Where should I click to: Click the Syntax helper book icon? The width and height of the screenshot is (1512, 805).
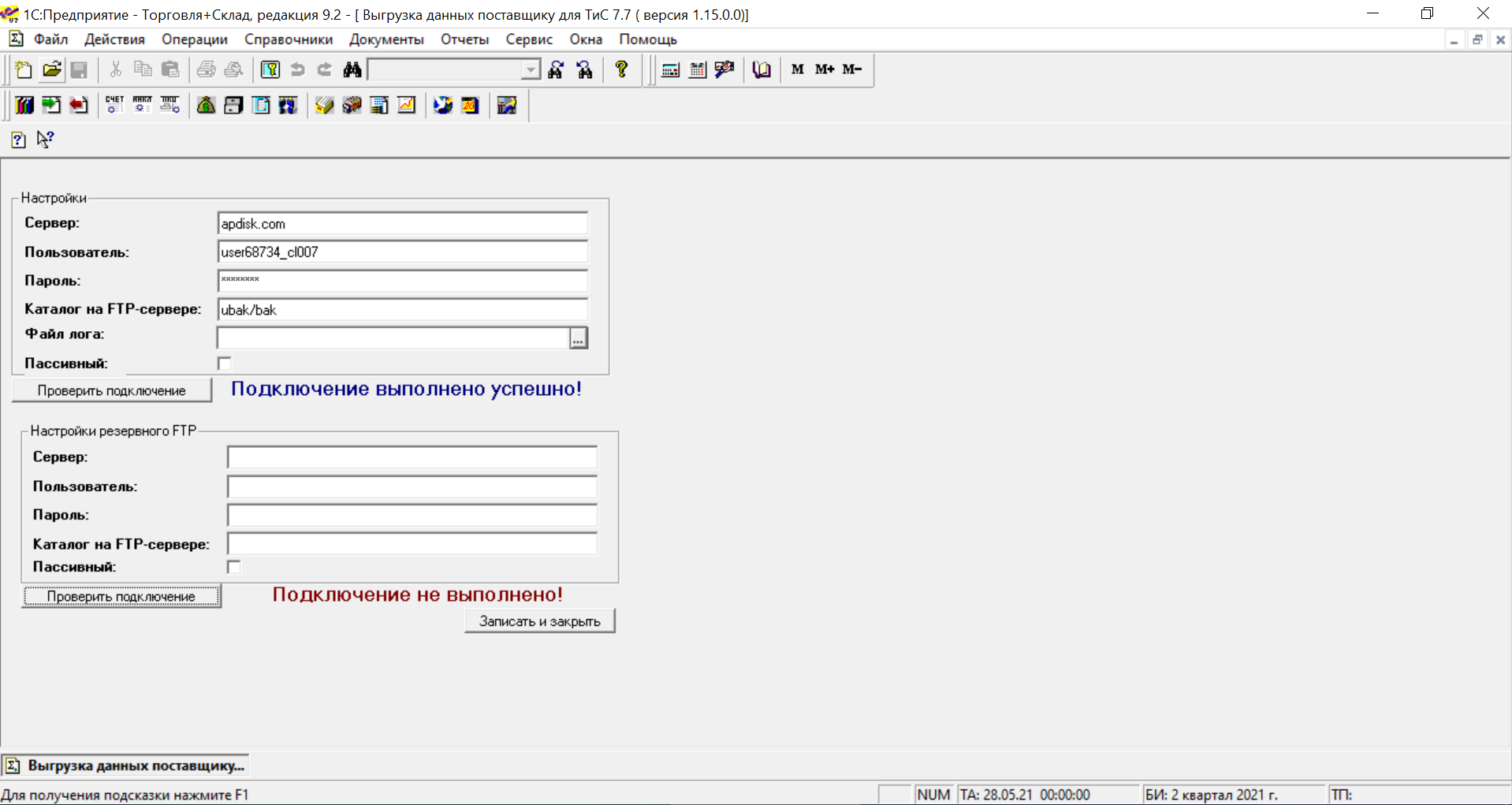(x=762, y=69)
